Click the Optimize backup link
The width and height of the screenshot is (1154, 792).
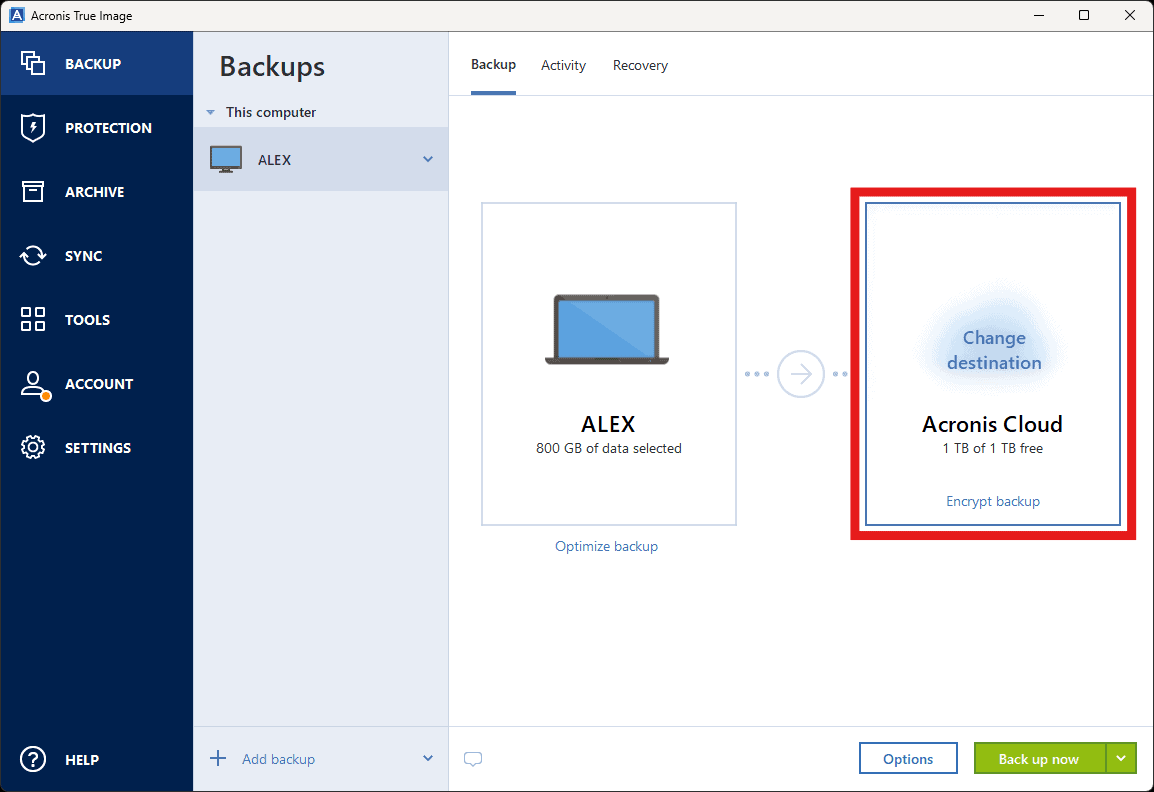606,546
